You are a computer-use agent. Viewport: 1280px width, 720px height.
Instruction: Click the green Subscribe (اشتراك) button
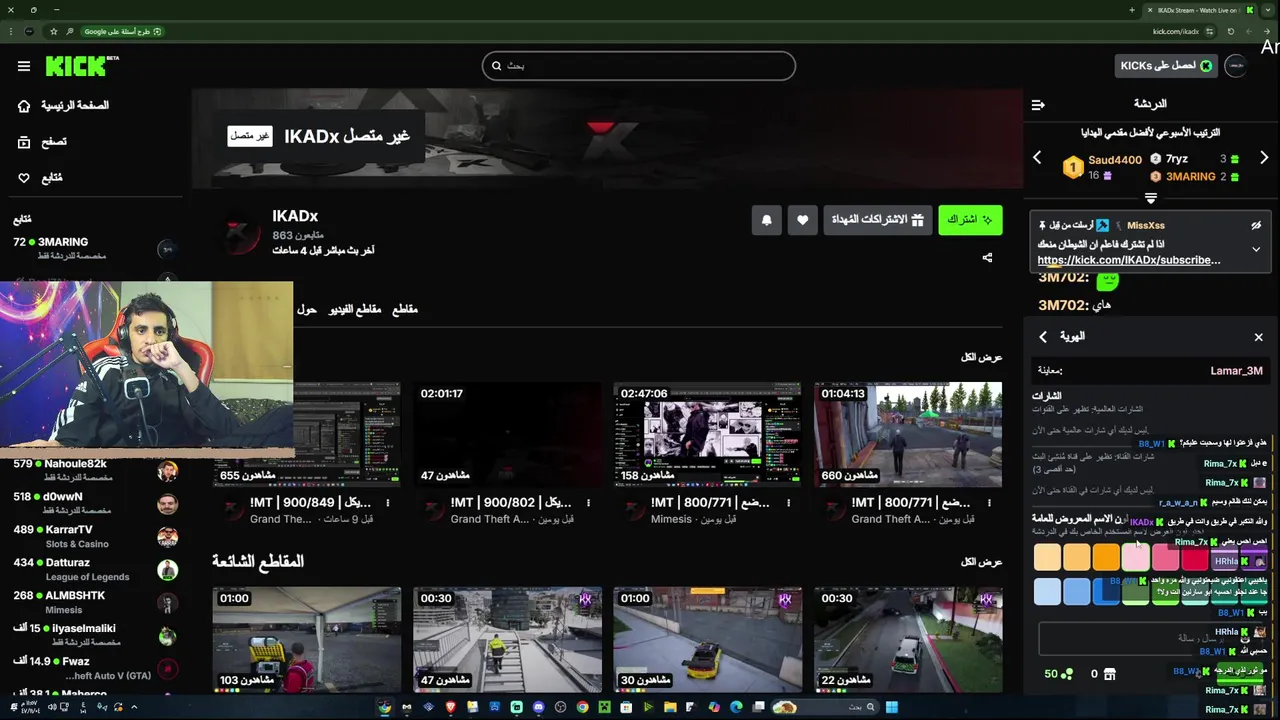coord(970,220)
